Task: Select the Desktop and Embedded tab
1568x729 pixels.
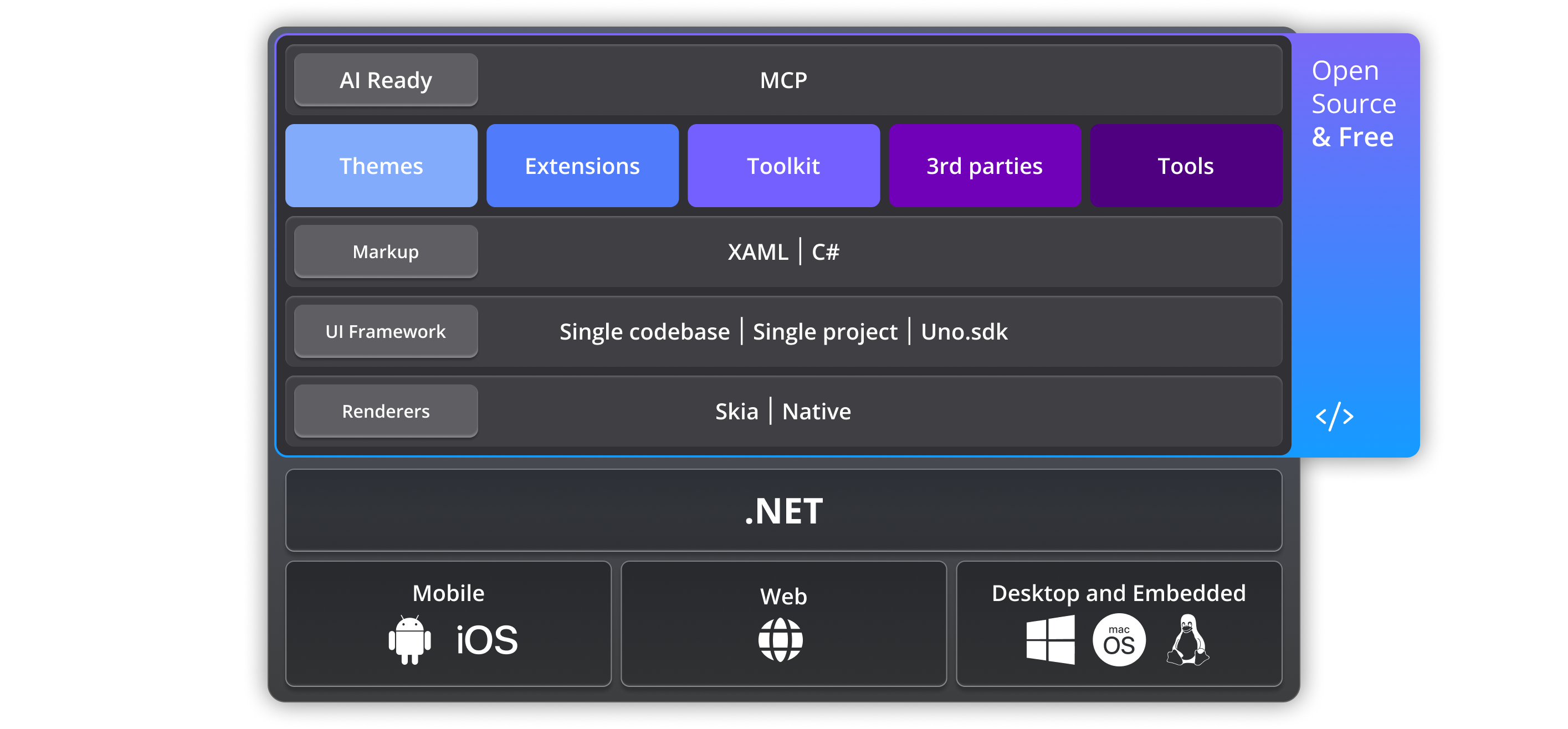Action: [x=1119, y=592]
